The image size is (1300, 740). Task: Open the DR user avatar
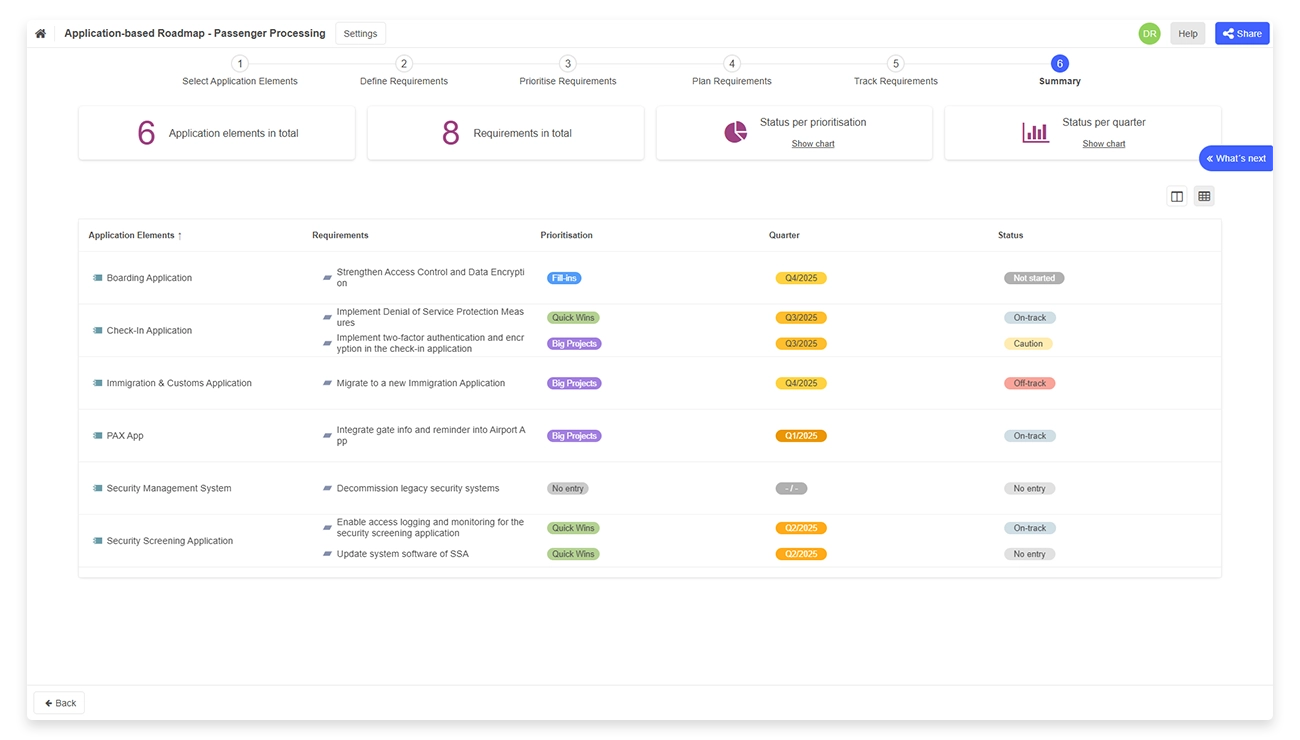click(1149, 34)
